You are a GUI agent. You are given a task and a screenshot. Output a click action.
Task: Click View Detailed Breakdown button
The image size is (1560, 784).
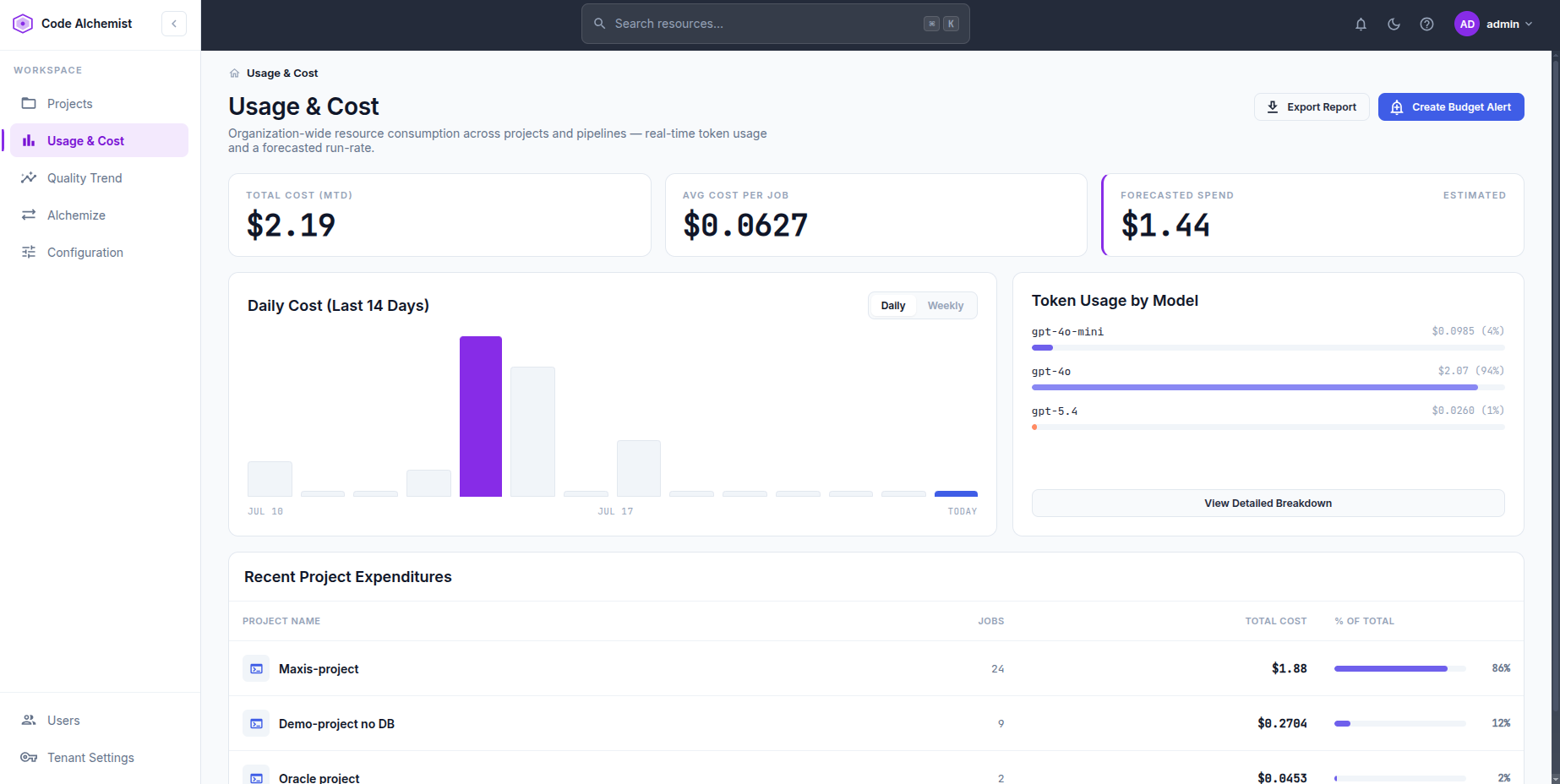1268,503
